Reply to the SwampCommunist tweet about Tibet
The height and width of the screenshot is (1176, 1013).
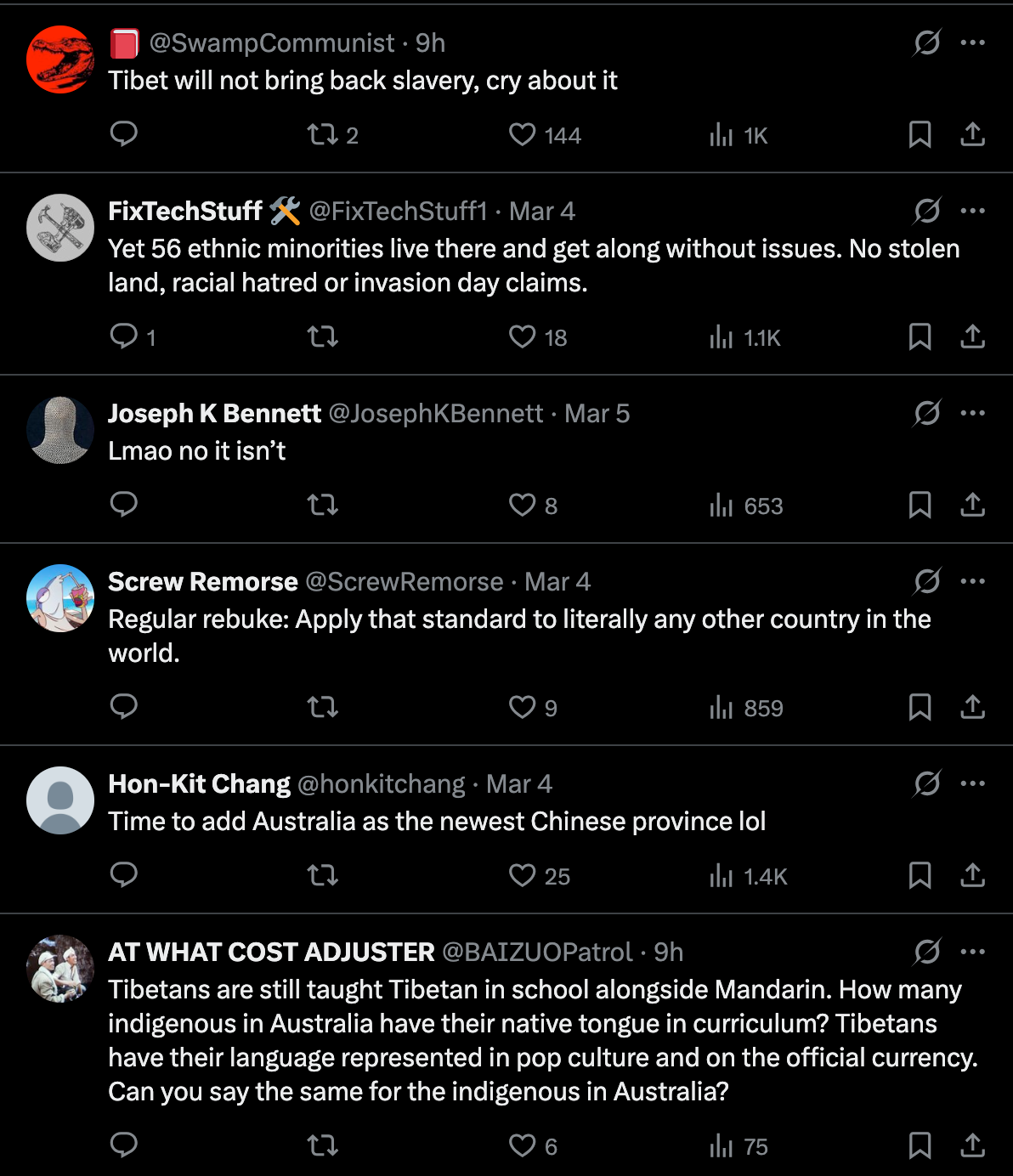click(x=124, y=134)
